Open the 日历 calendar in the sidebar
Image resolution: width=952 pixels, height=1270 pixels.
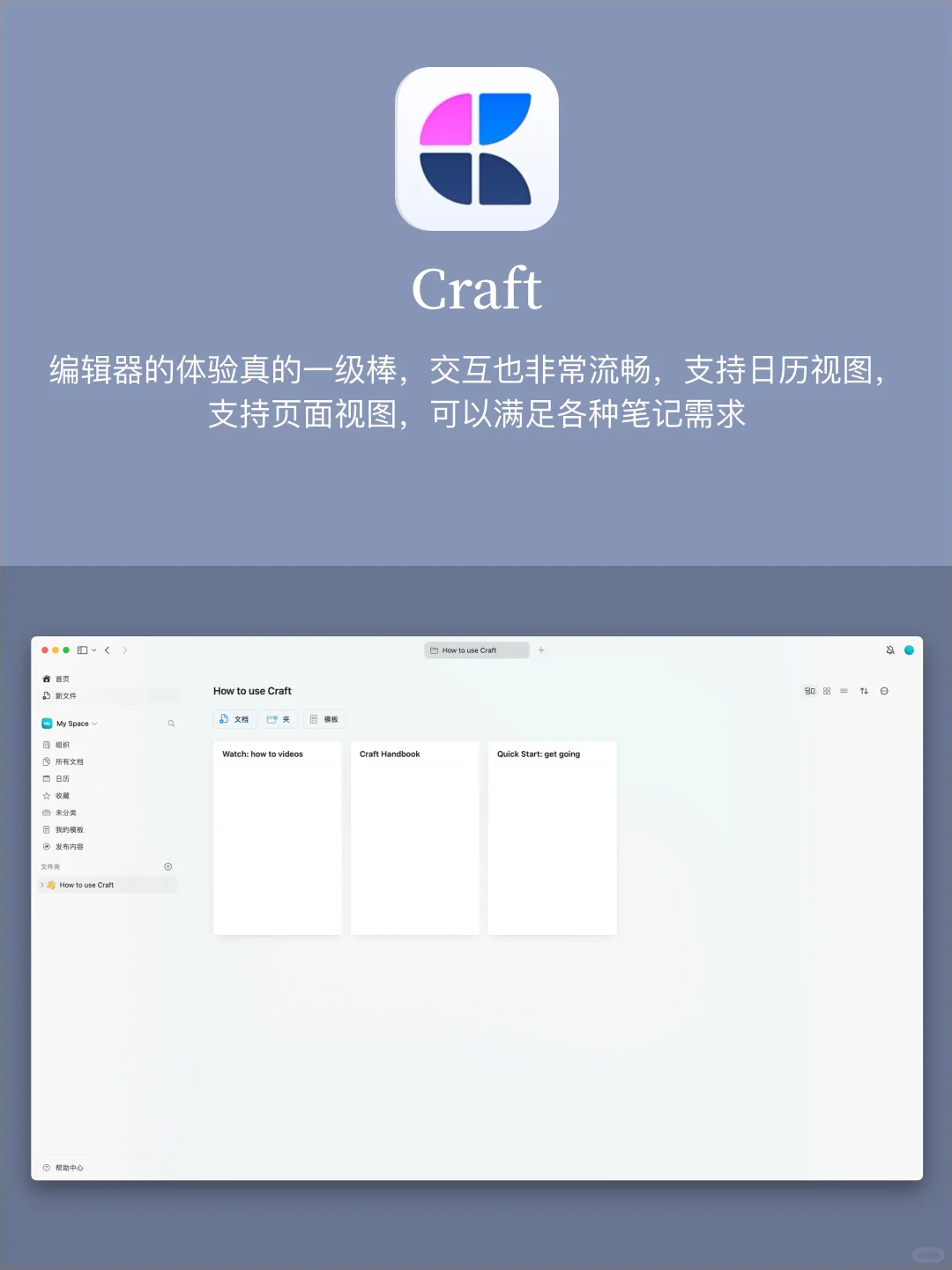pos(61,778)
